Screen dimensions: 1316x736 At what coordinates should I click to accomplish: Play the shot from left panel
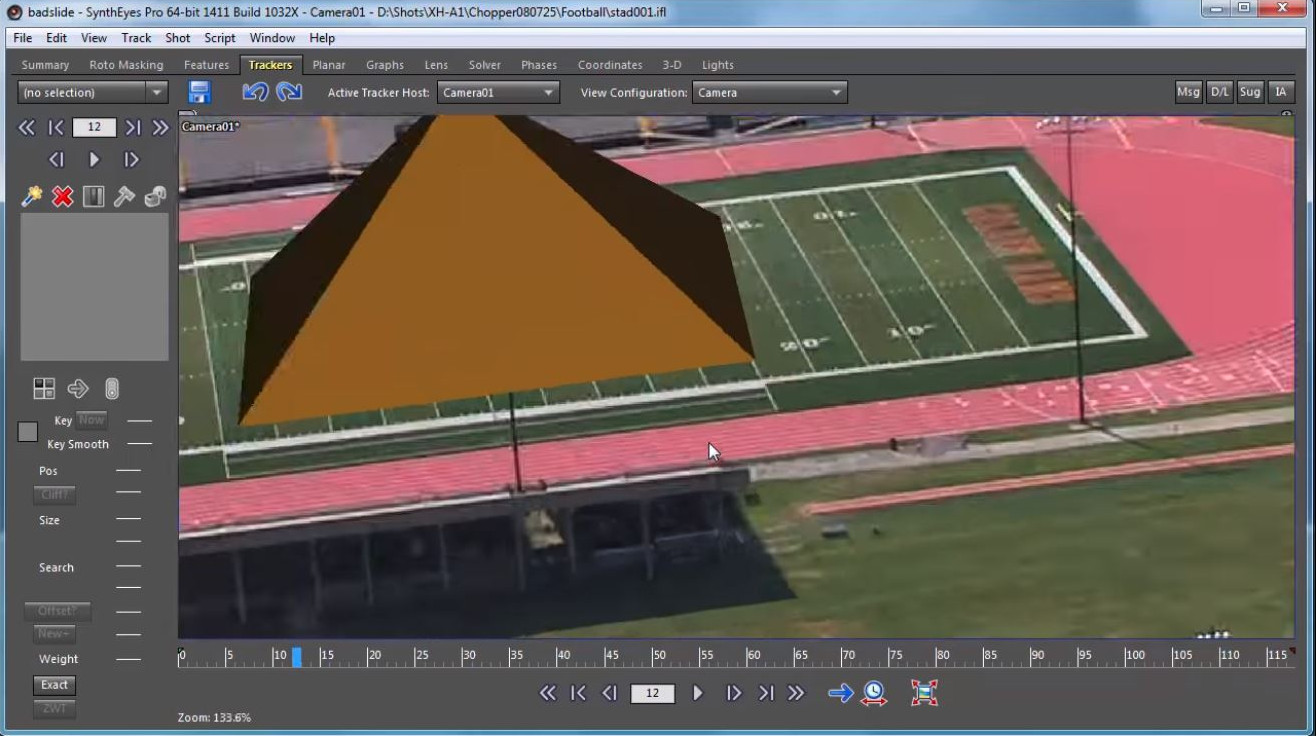94,159
